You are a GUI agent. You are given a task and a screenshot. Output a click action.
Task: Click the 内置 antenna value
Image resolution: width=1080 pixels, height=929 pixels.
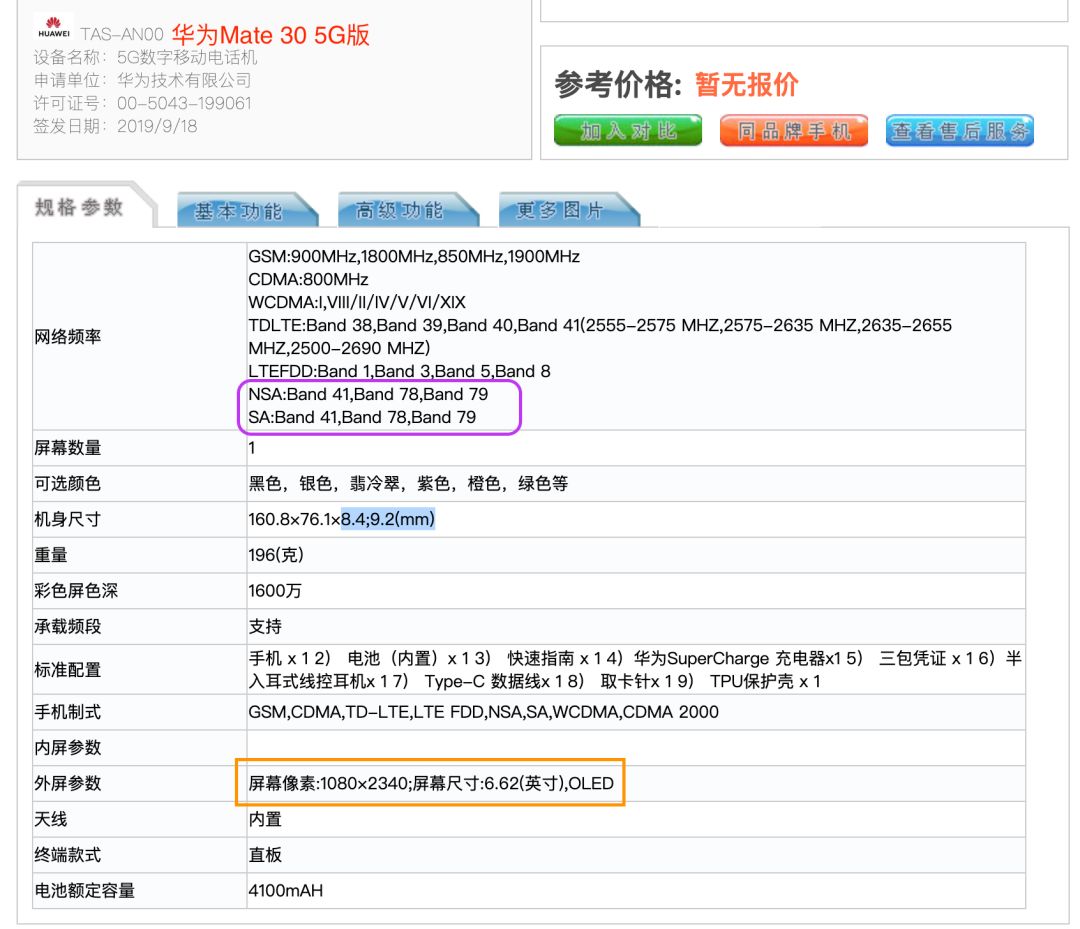tap(265, 820)
